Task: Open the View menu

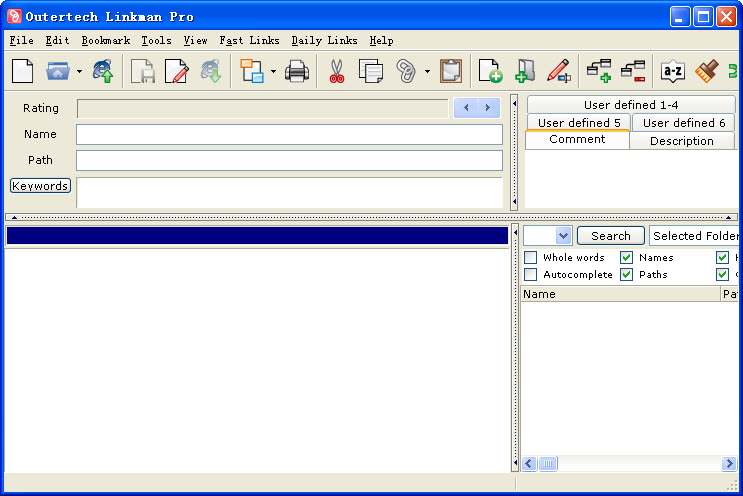Action: point(195,41)
